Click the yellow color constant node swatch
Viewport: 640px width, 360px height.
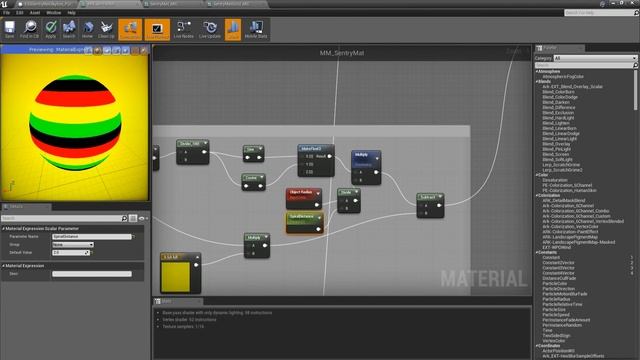pos(176,277)
